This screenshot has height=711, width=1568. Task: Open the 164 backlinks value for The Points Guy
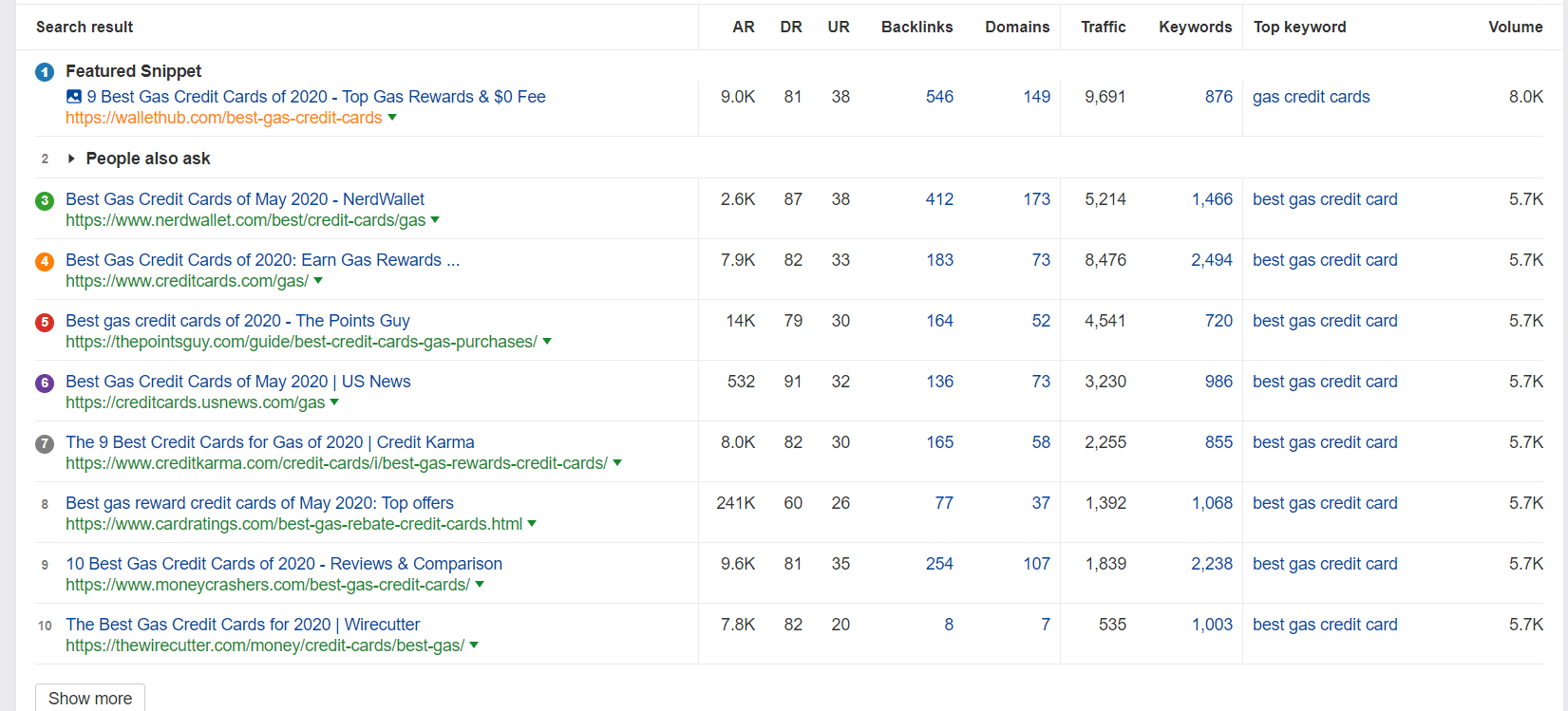(x=940, y=321)
